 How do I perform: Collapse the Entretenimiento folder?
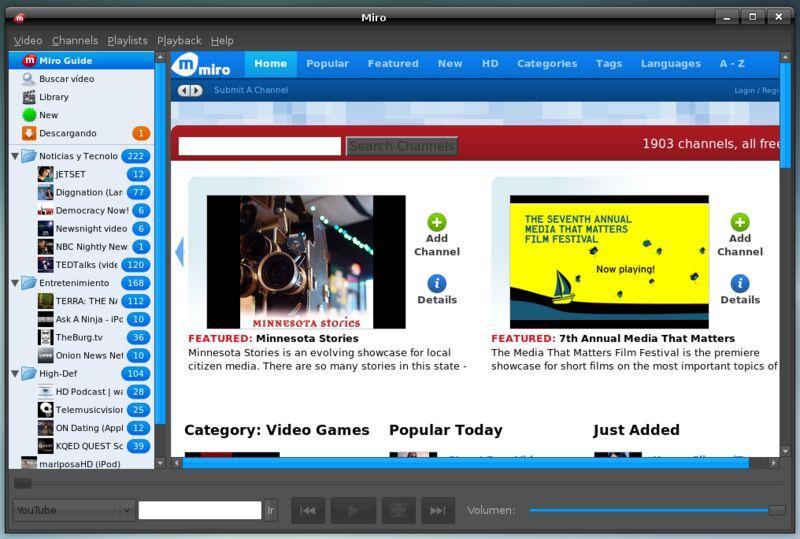pos(15,283)
